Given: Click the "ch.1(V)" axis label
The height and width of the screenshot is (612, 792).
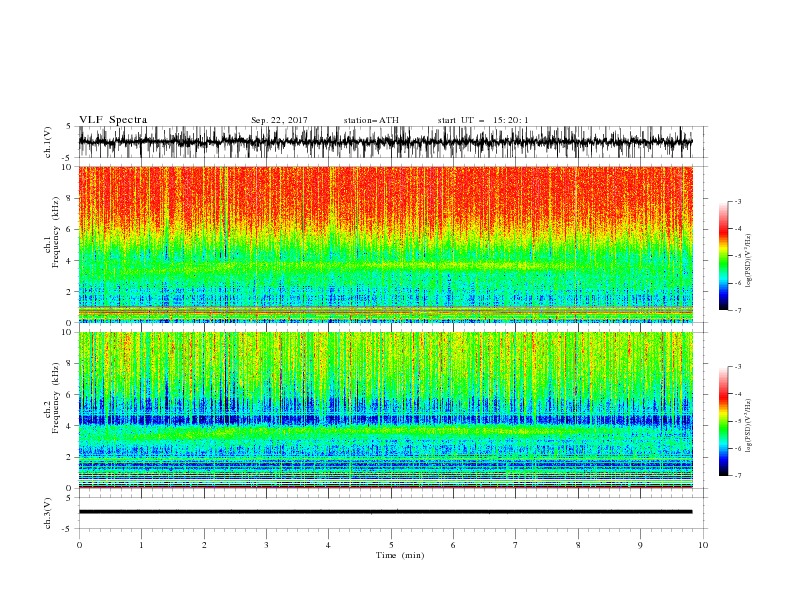Looking at the screenshot, I should (x=48, y=142).
